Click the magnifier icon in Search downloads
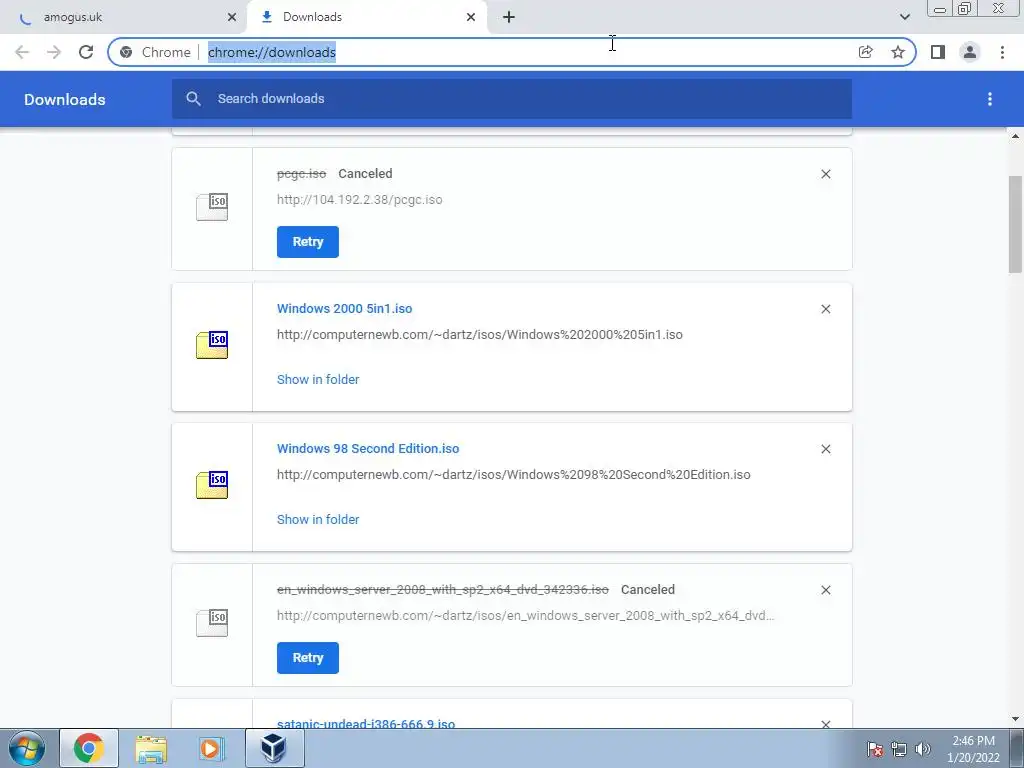The image size is (1024, 768). 193,99
